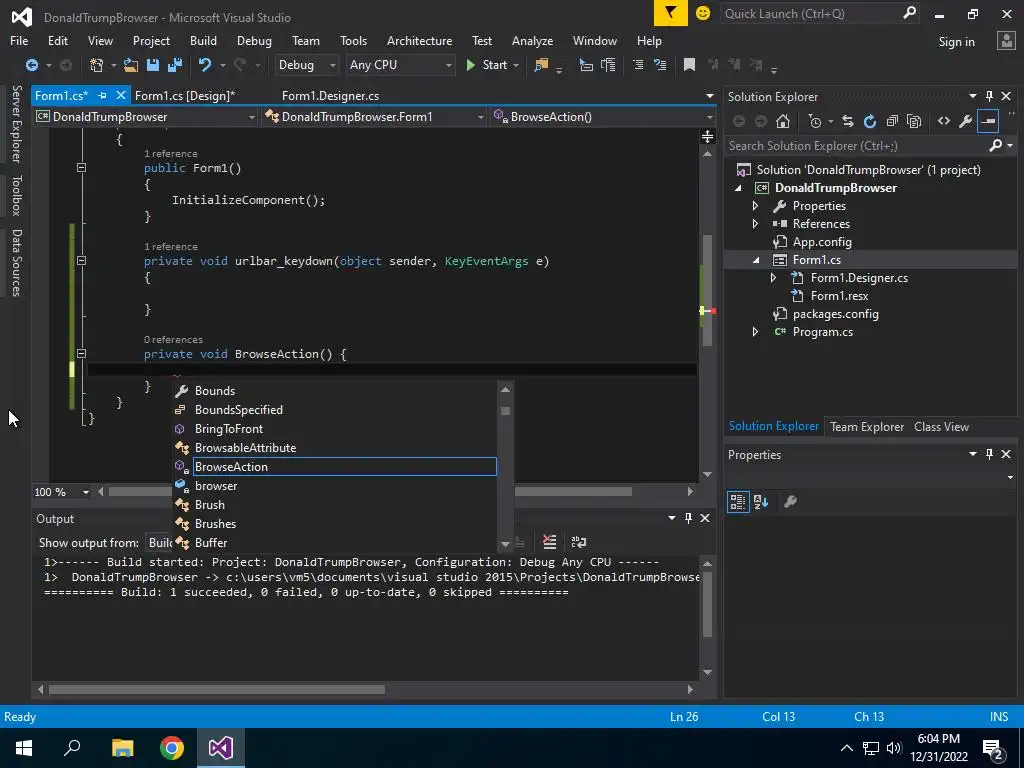Click the Save Form1.cs floppy icon
Screen dimensions: 1024x768
[153, 65]
